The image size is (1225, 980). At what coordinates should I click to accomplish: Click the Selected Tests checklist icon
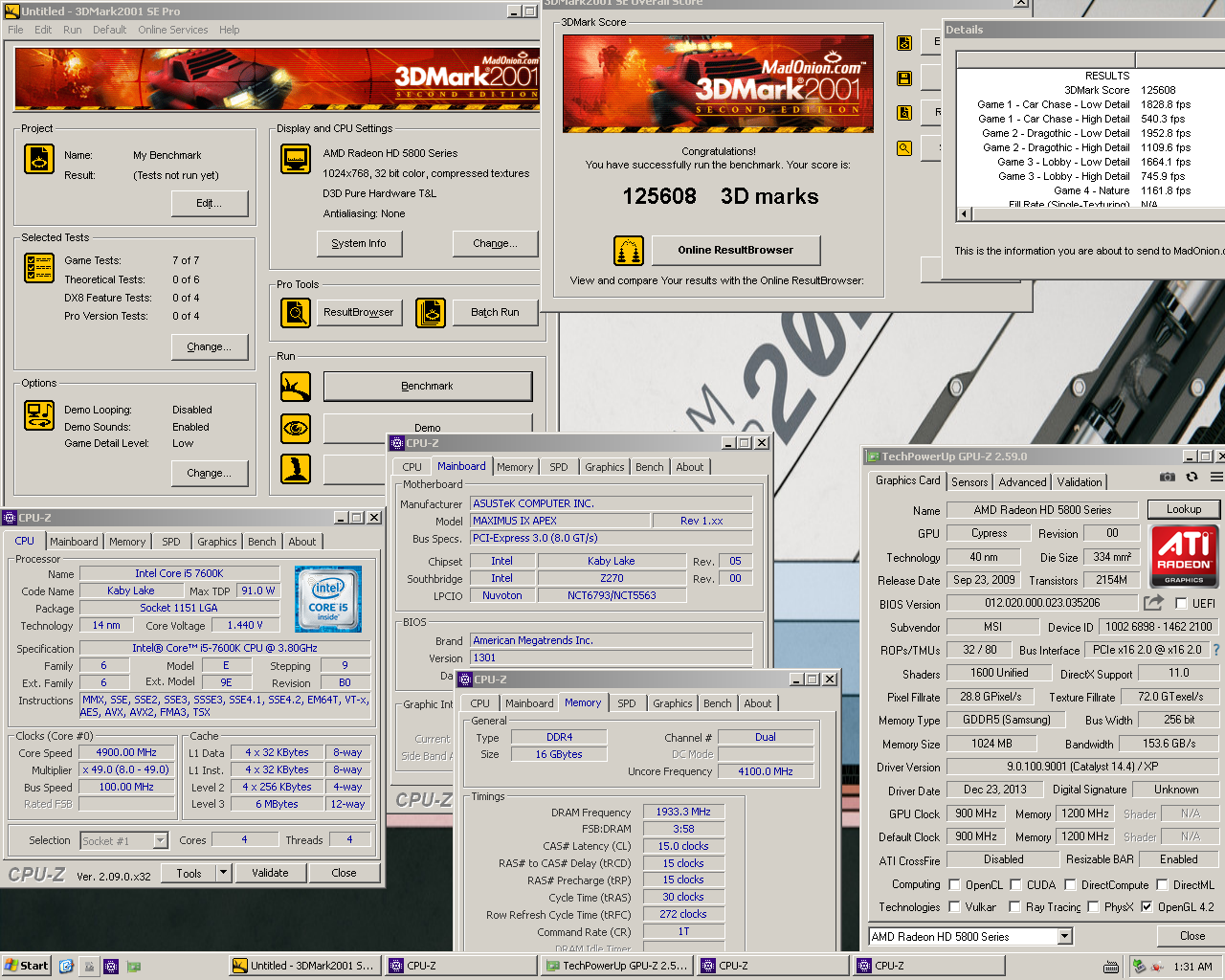coord(39,268)
